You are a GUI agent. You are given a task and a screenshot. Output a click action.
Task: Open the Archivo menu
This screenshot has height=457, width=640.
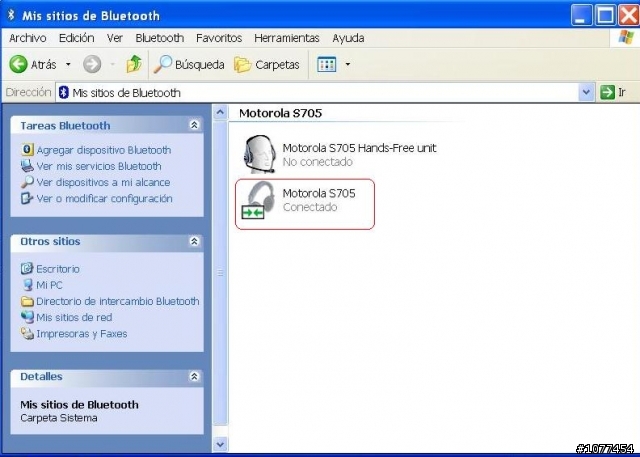point(27,38)
